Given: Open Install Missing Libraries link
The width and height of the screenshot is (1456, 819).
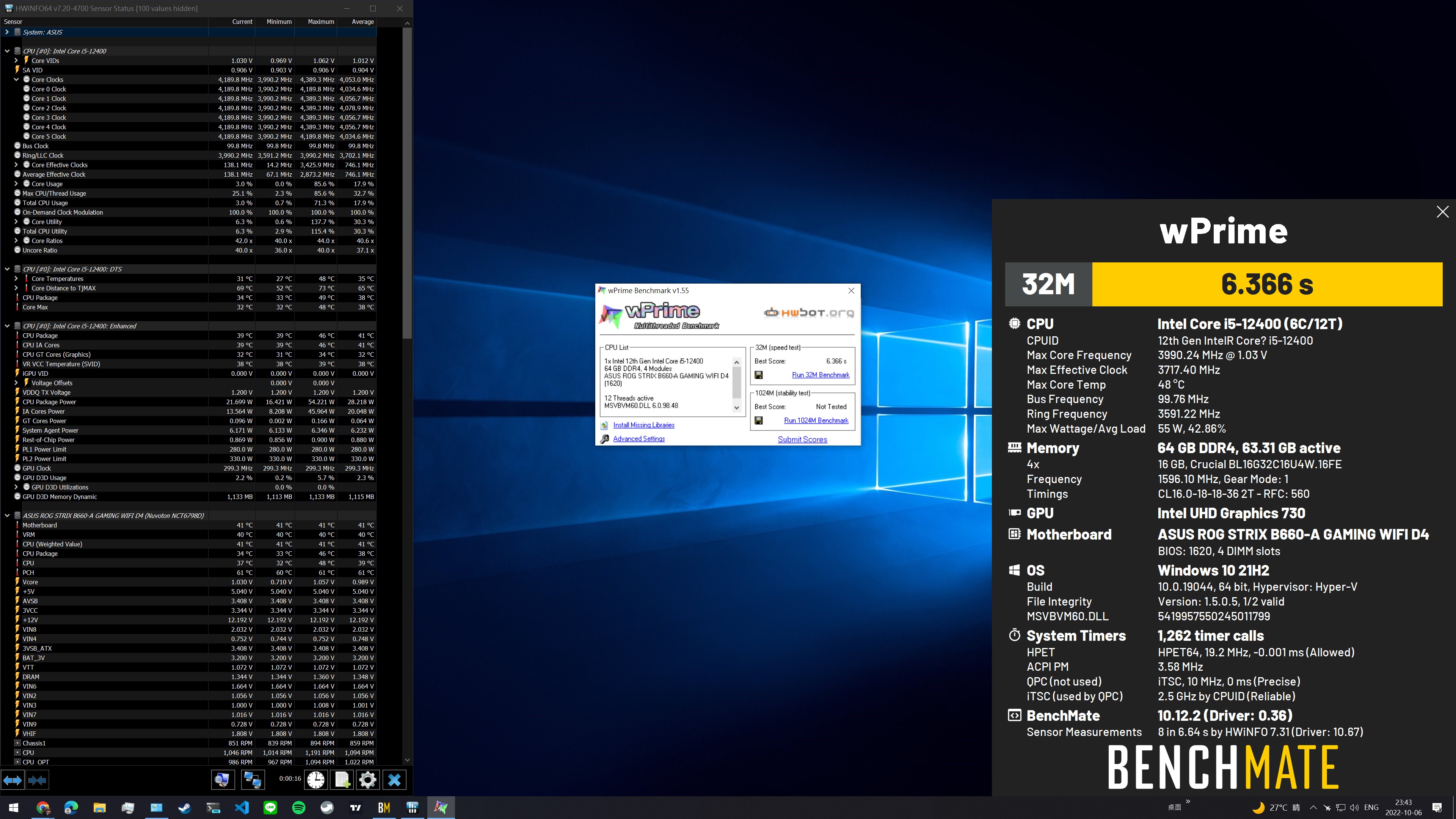Looking at the screenshot, I should point(643,425).
